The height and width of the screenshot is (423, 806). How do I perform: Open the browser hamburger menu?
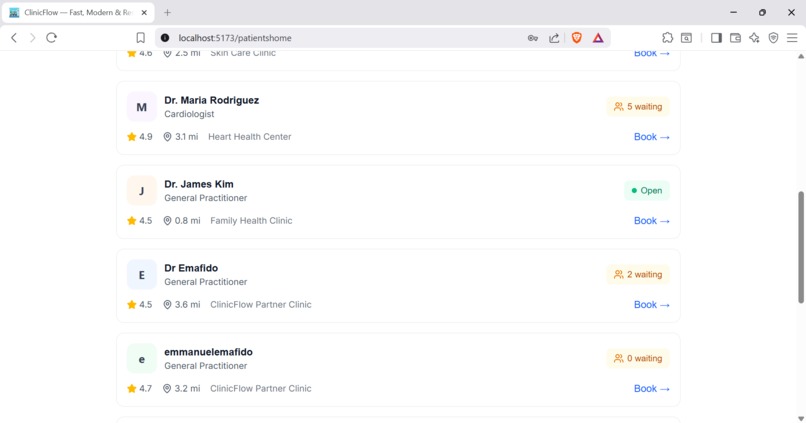pyautogui.click(x=792, y=38)
